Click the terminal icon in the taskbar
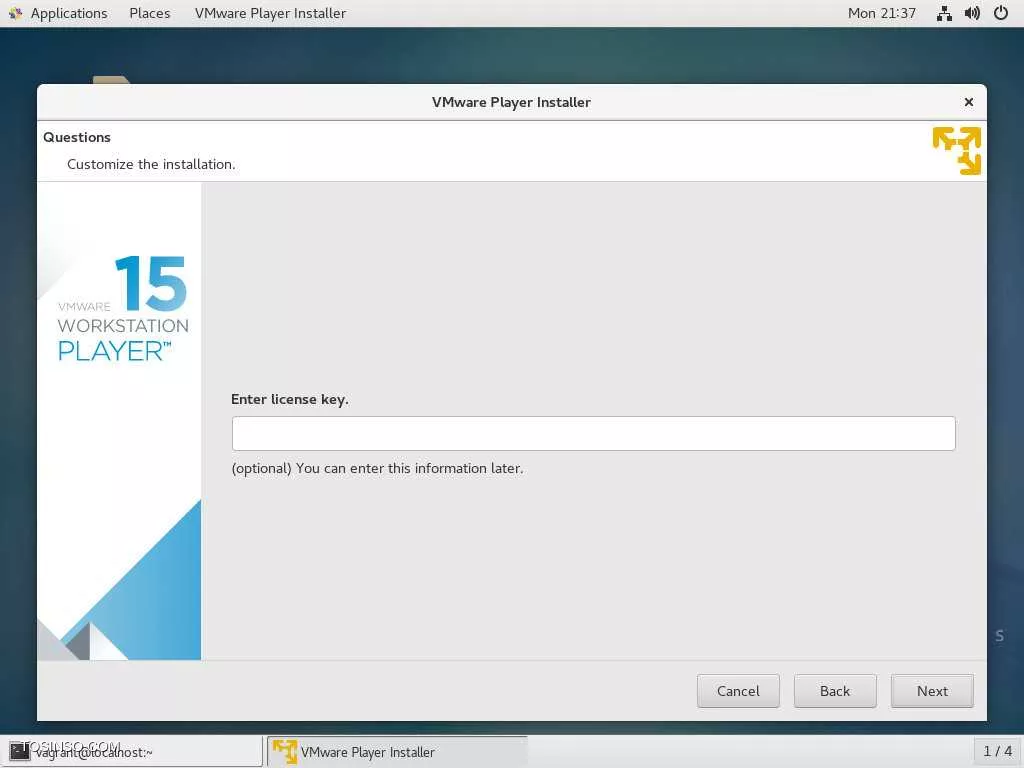Viewport: 1024px width, 768px height. (x=19, y=752)
